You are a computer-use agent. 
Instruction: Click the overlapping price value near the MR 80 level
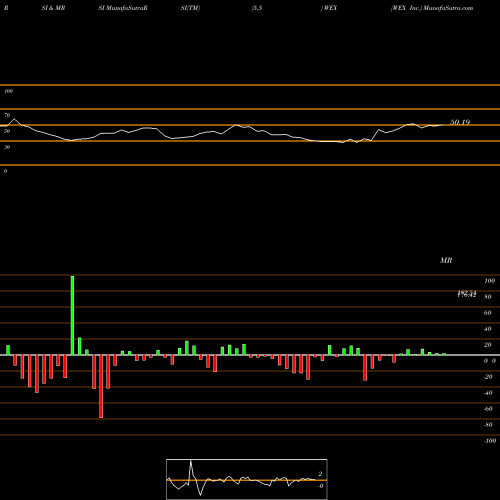click(467, 294)
